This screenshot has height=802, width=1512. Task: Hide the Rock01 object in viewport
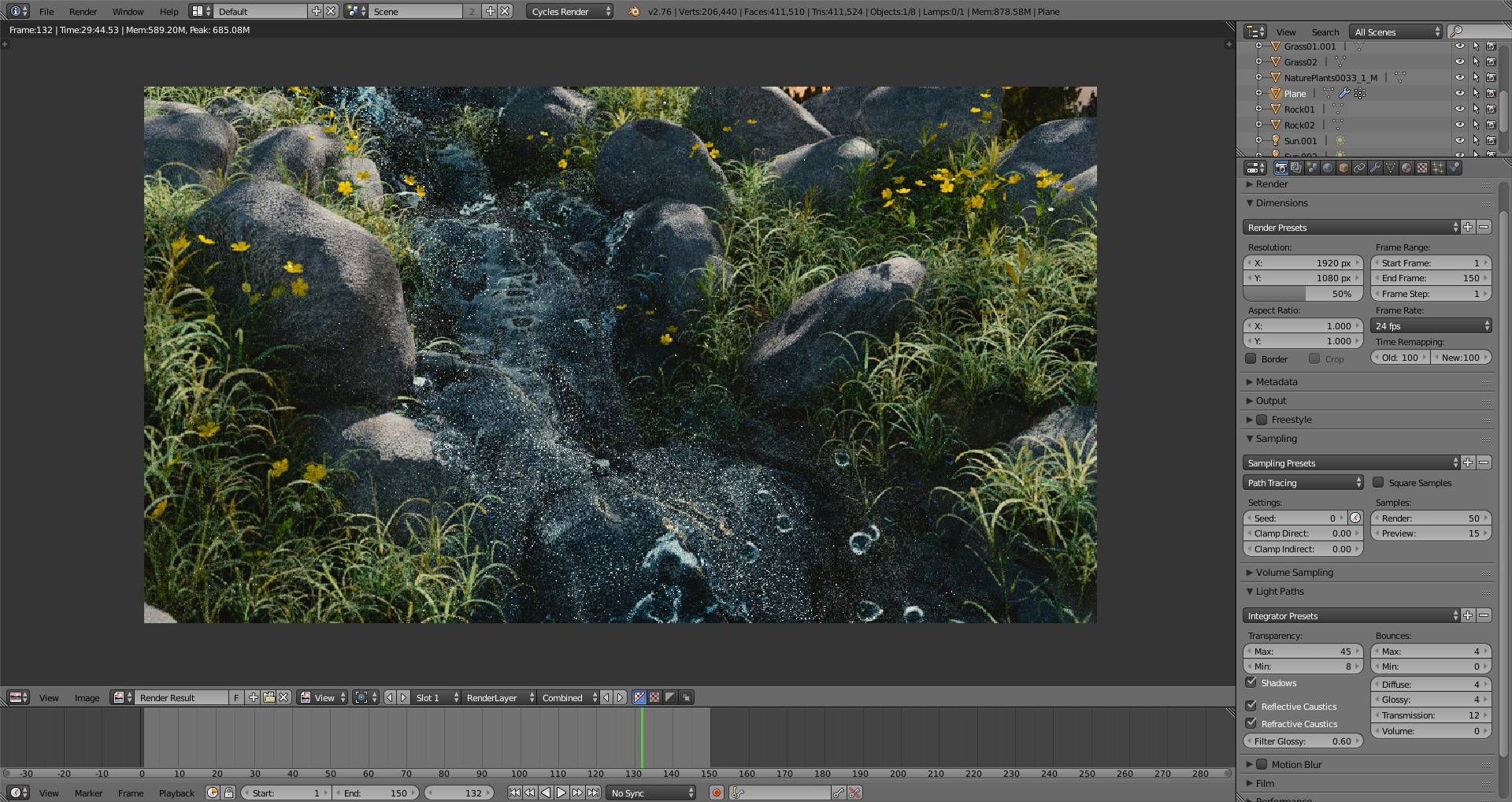click(x=1459, y=110)
